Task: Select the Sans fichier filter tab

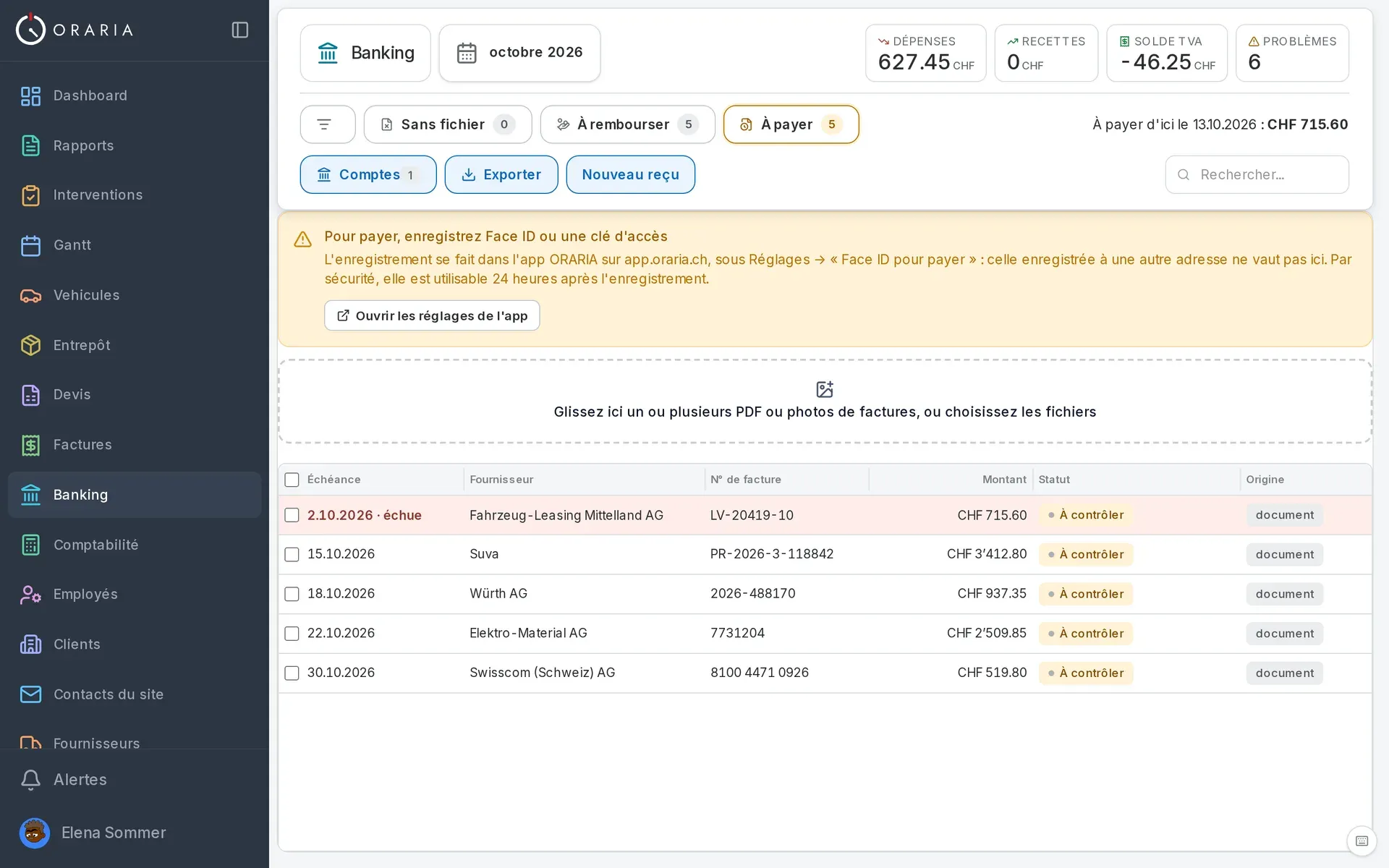Action: 448,124
